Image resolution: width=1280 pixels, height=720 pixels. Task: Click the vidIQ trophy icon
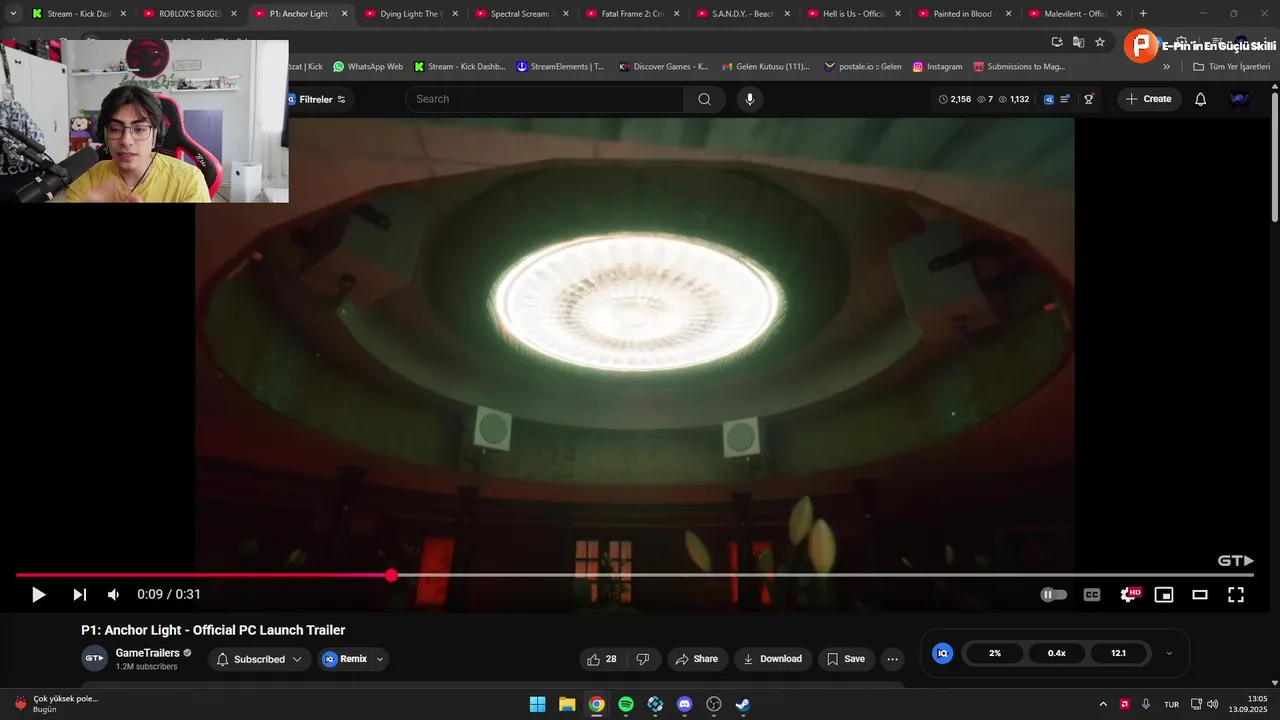1089,99
